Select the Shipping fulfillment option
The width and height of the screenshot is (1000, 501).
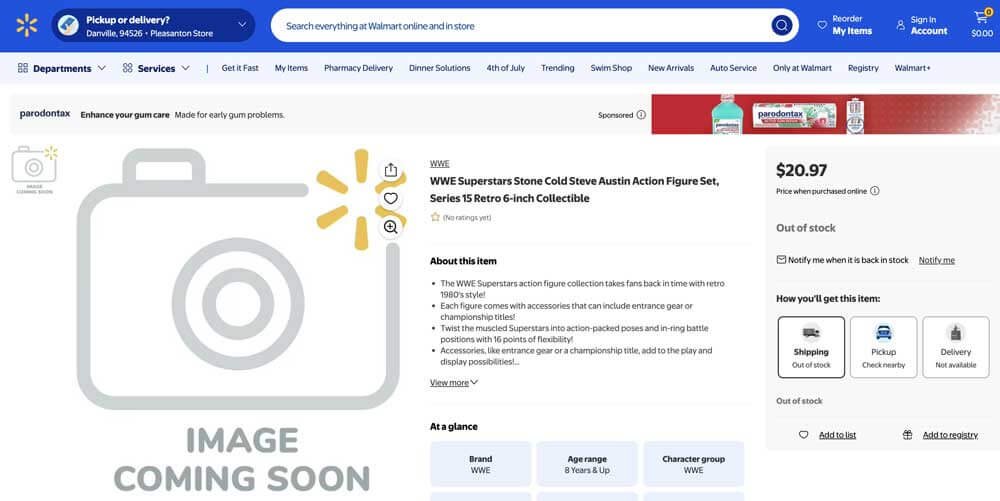point(811,347)
